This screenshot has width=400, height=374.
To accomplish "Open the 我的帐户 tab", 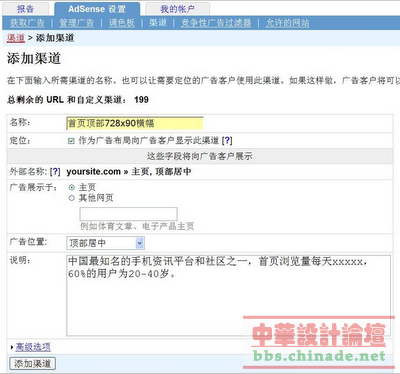I will (177, 9).
